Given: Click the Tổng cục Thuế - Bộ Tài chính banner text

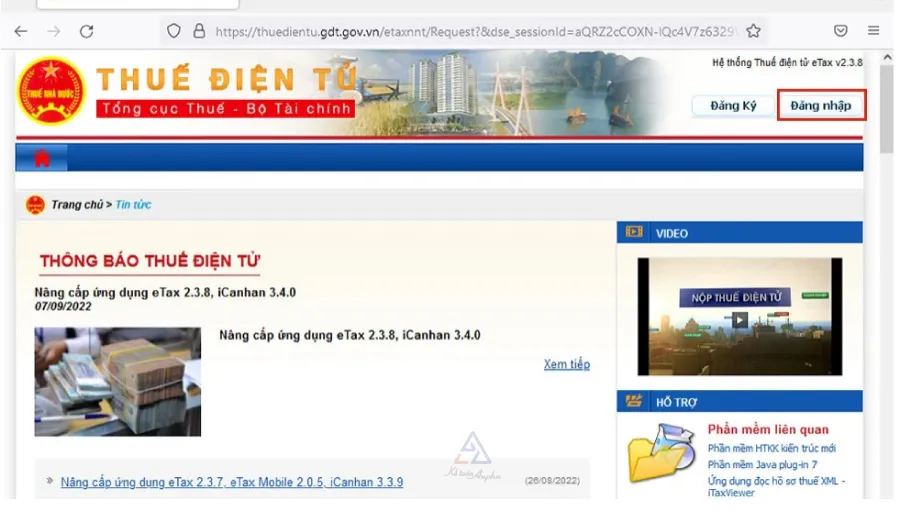Looking at the screenshot, I should click(226, 109).
